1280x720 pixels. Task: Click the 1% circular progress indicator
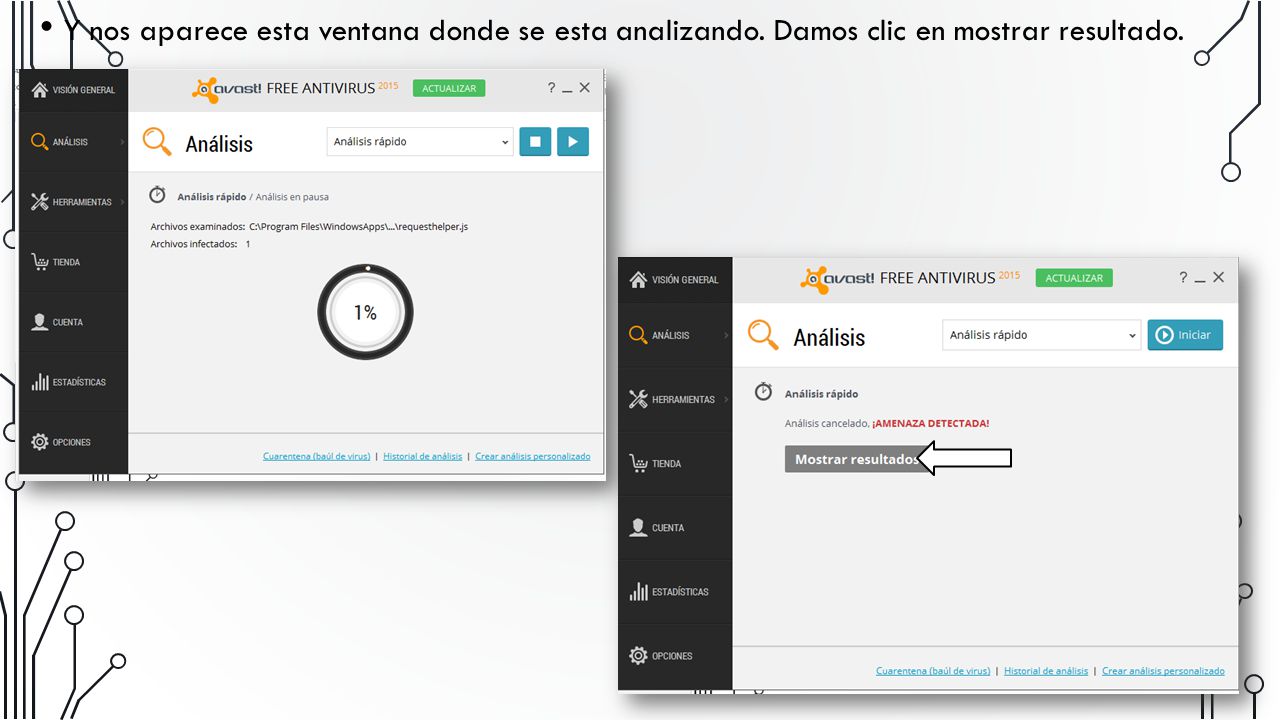365,312
